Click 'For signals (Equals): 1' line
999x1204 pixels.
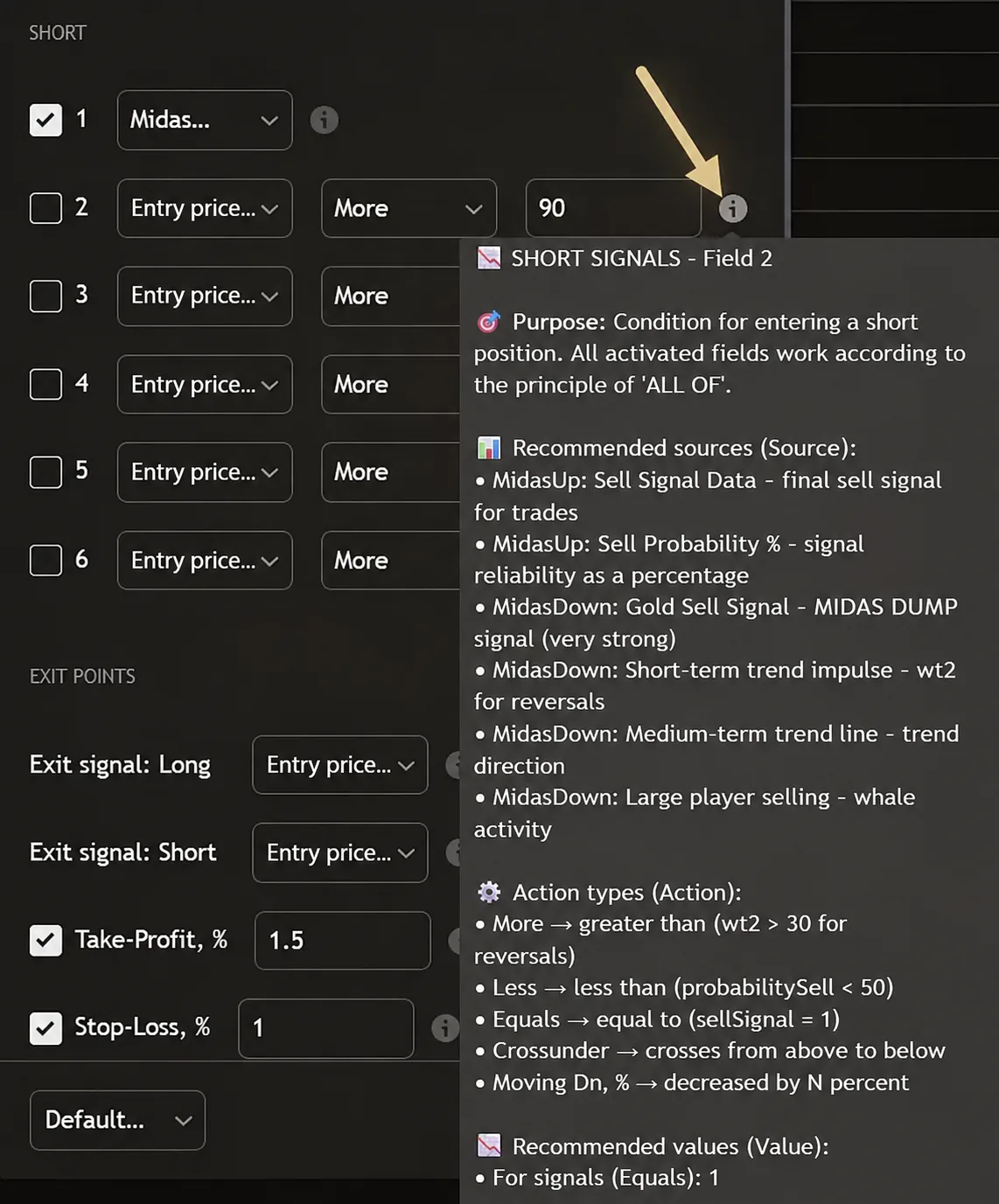tap(597, 1177)
